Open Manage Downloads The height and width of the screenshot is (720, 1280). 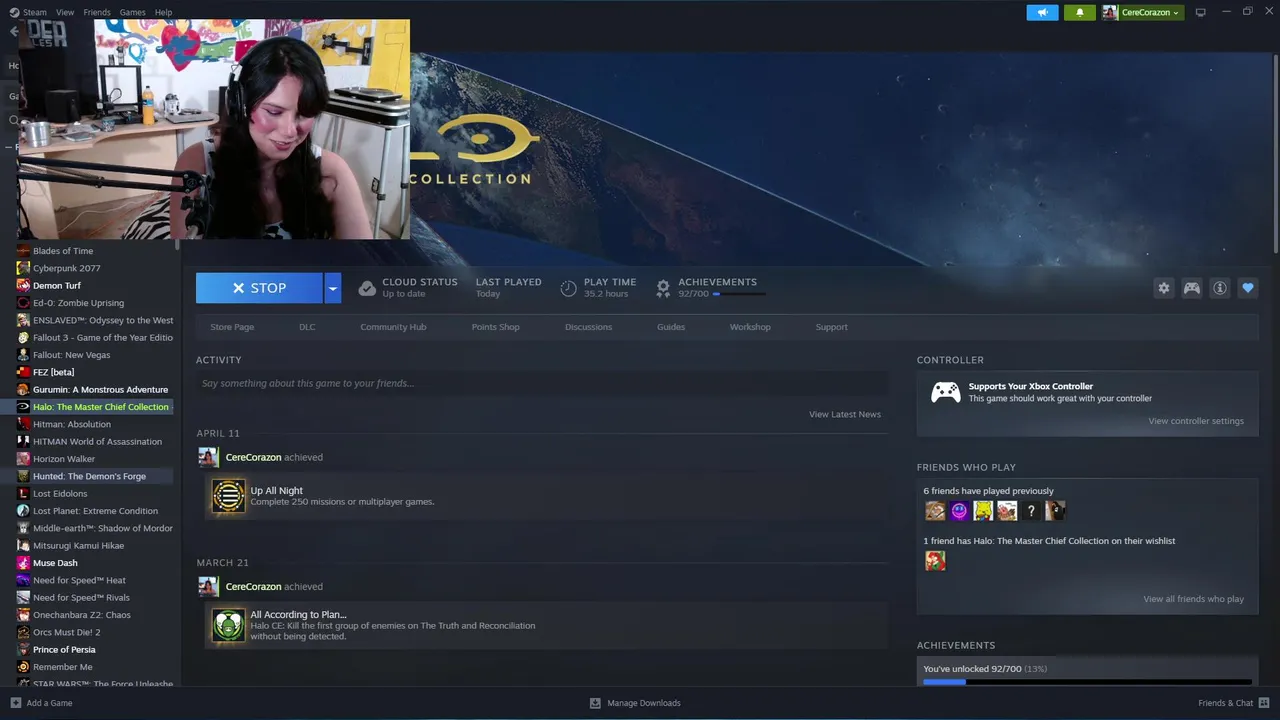(635, 703)
